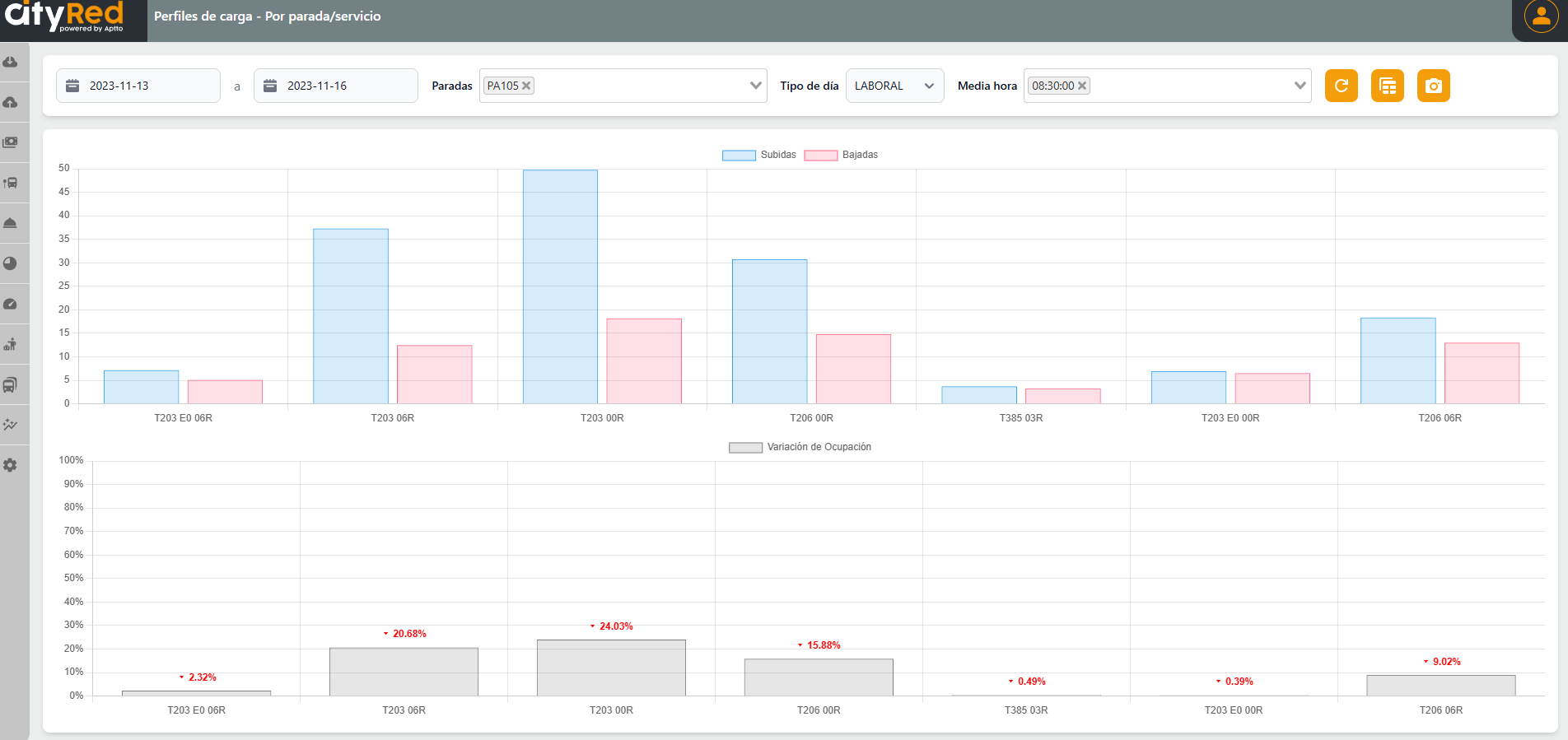Open the money bill sidebar section
The image size is (1568, 740).
[11, 142]
